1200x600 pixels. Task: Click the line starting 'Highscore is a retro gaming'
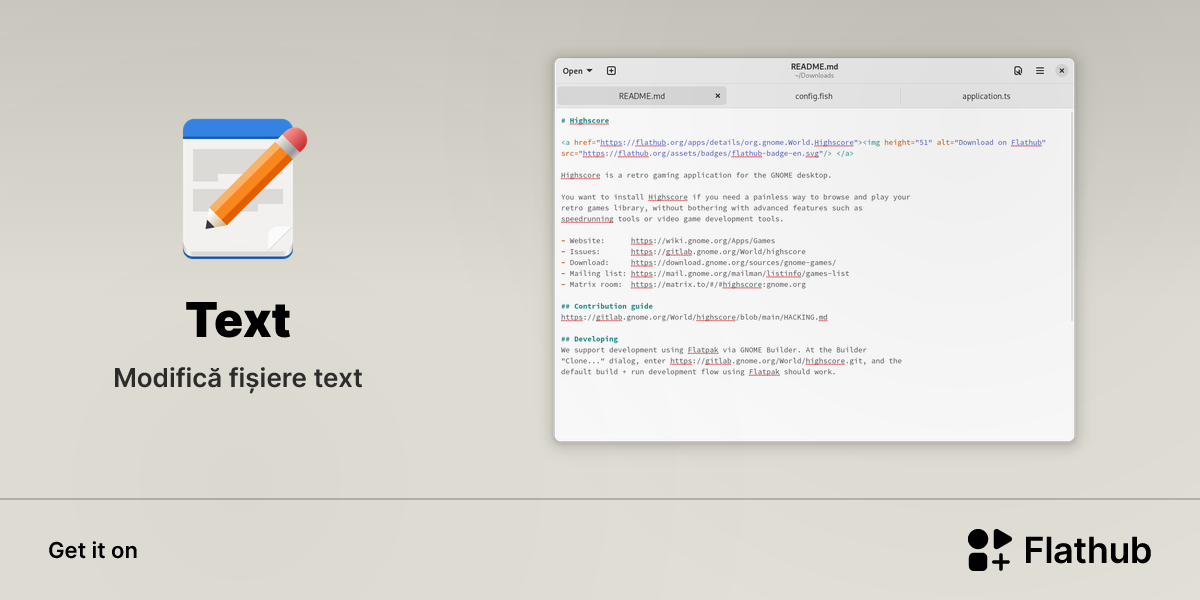[696, 175]
